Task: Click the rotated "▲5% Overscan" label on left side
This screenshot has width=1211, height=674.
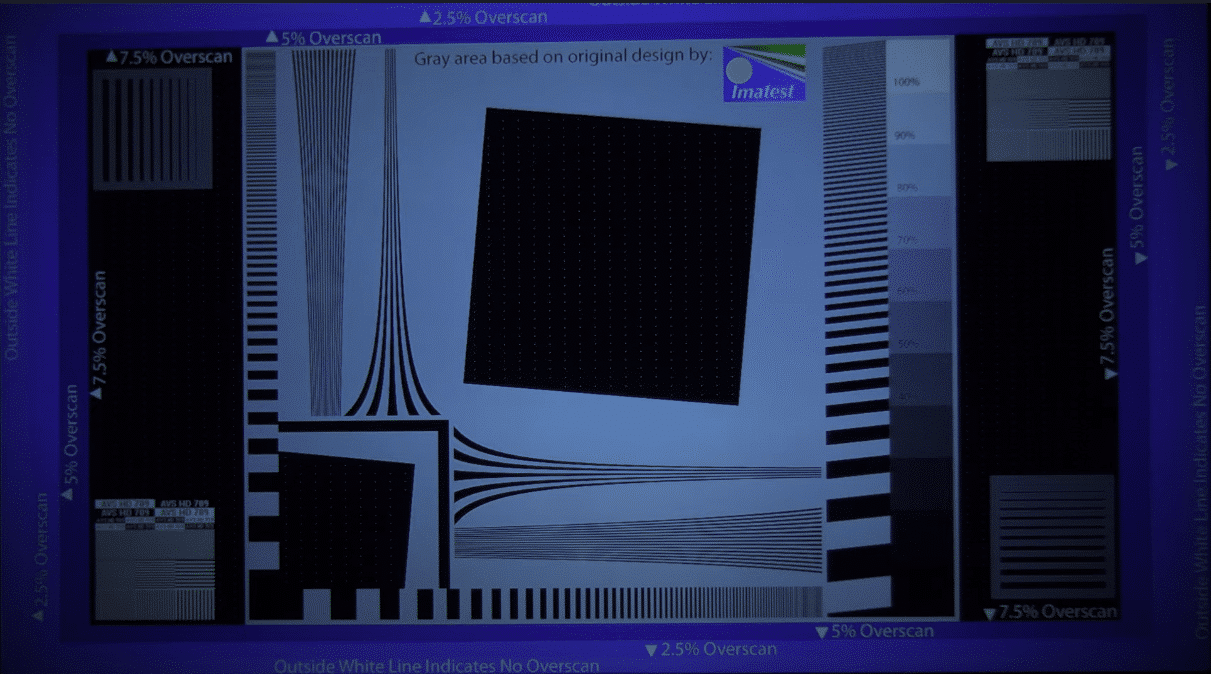Action: click(x=70, y=442)
